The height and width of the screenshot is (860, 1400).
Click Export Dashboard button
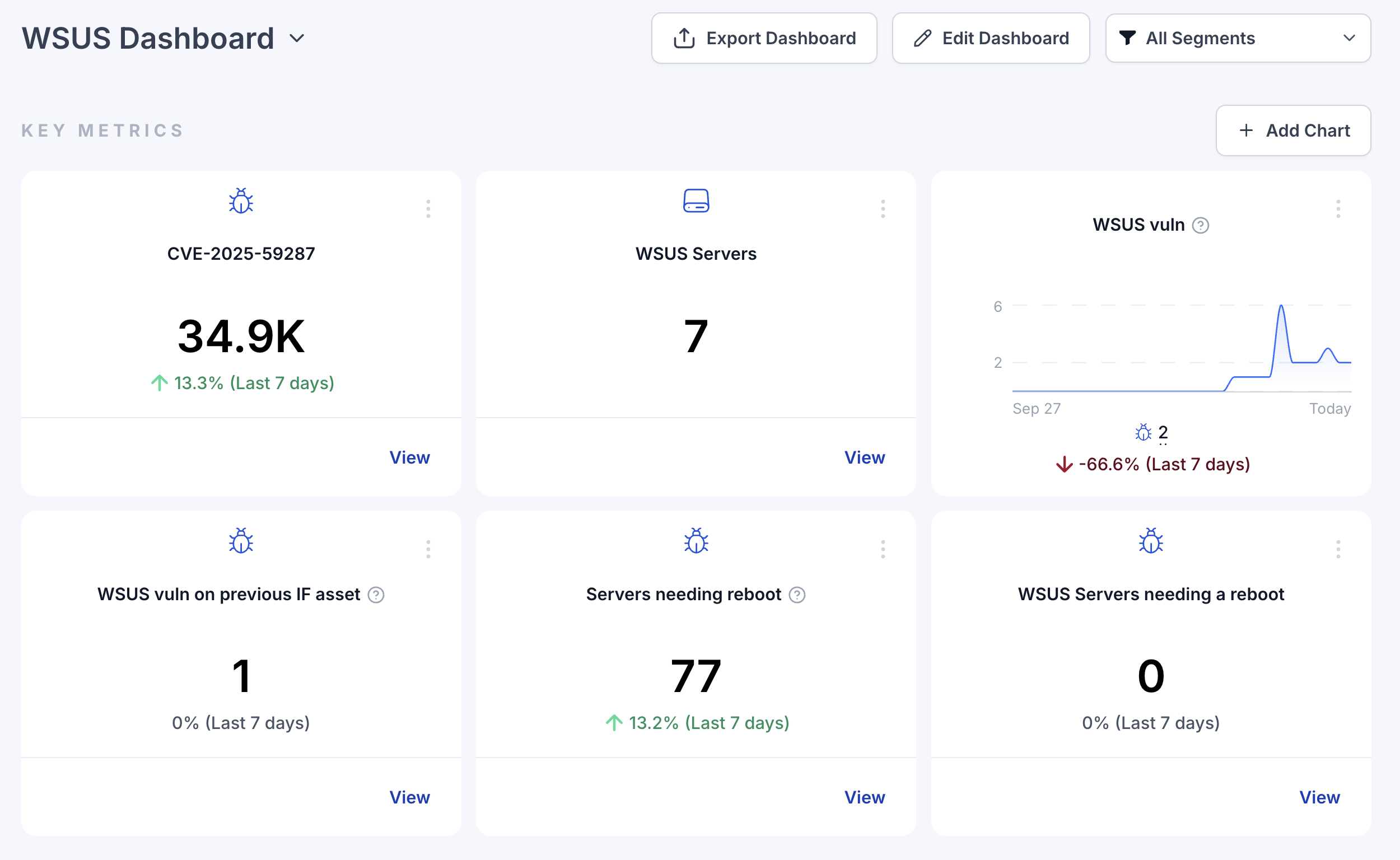coord(764,38)
